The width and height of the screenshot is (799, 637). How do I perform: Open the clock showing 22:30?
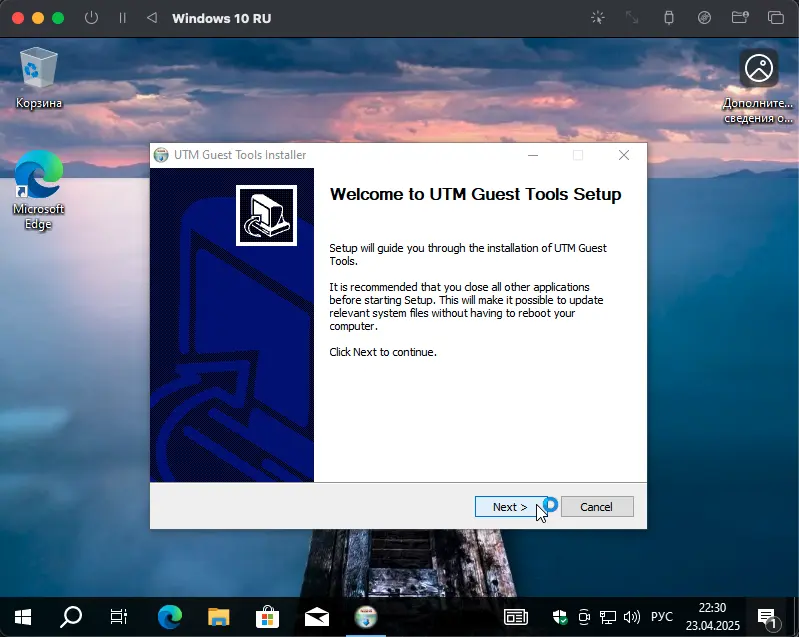712,617
